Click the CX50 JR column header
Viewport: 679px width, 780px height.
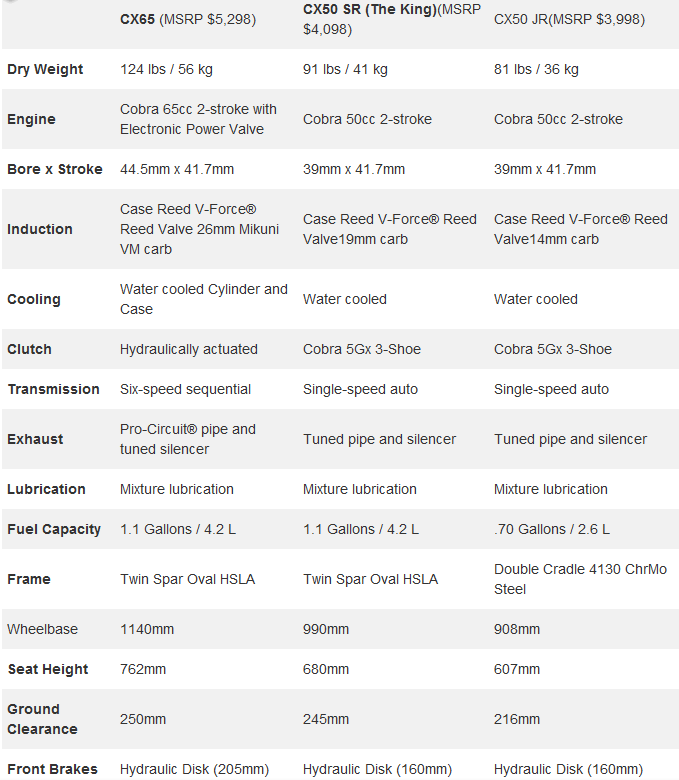click(x=569, y=19)
